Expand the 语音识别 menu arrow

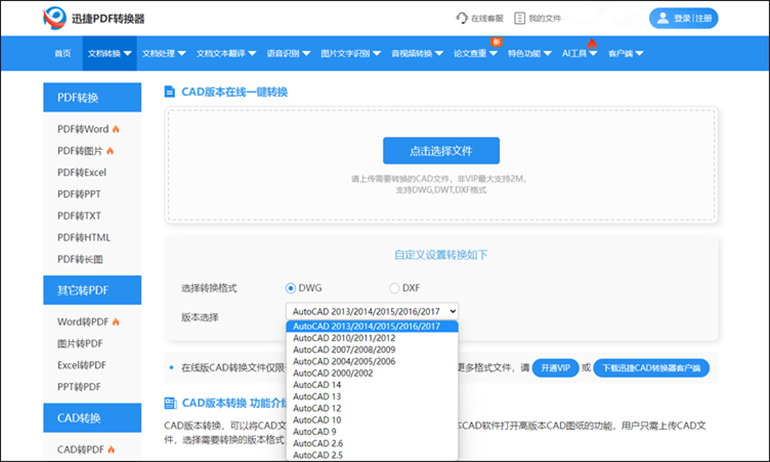pos(306,54)
